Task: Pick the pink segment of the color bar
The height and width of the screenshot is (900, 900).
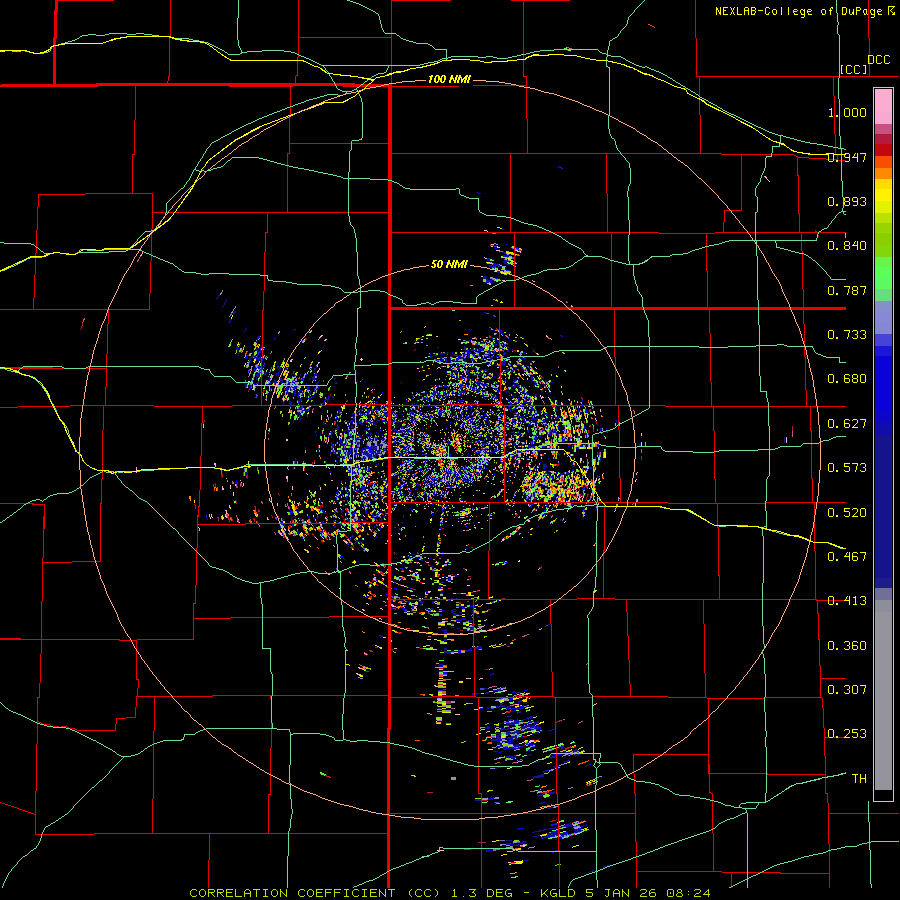Action: [883, 107]
